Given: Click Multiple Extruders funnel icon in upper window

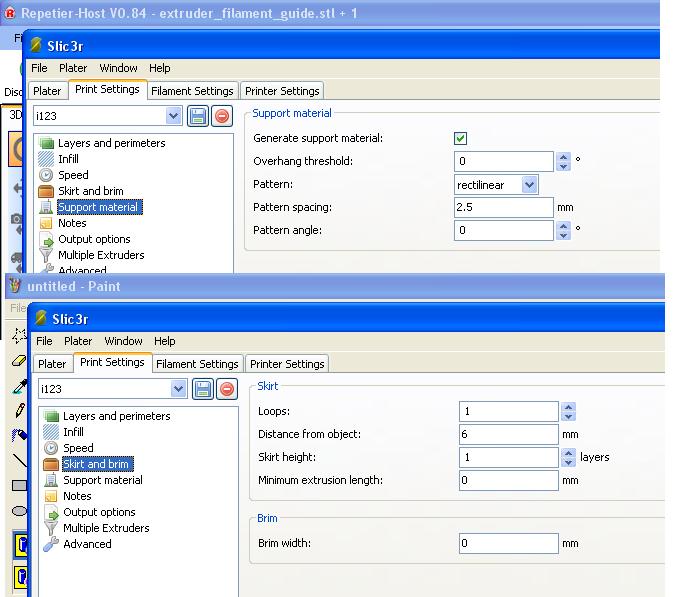Looking at the screenshot, I should (46, 255).
